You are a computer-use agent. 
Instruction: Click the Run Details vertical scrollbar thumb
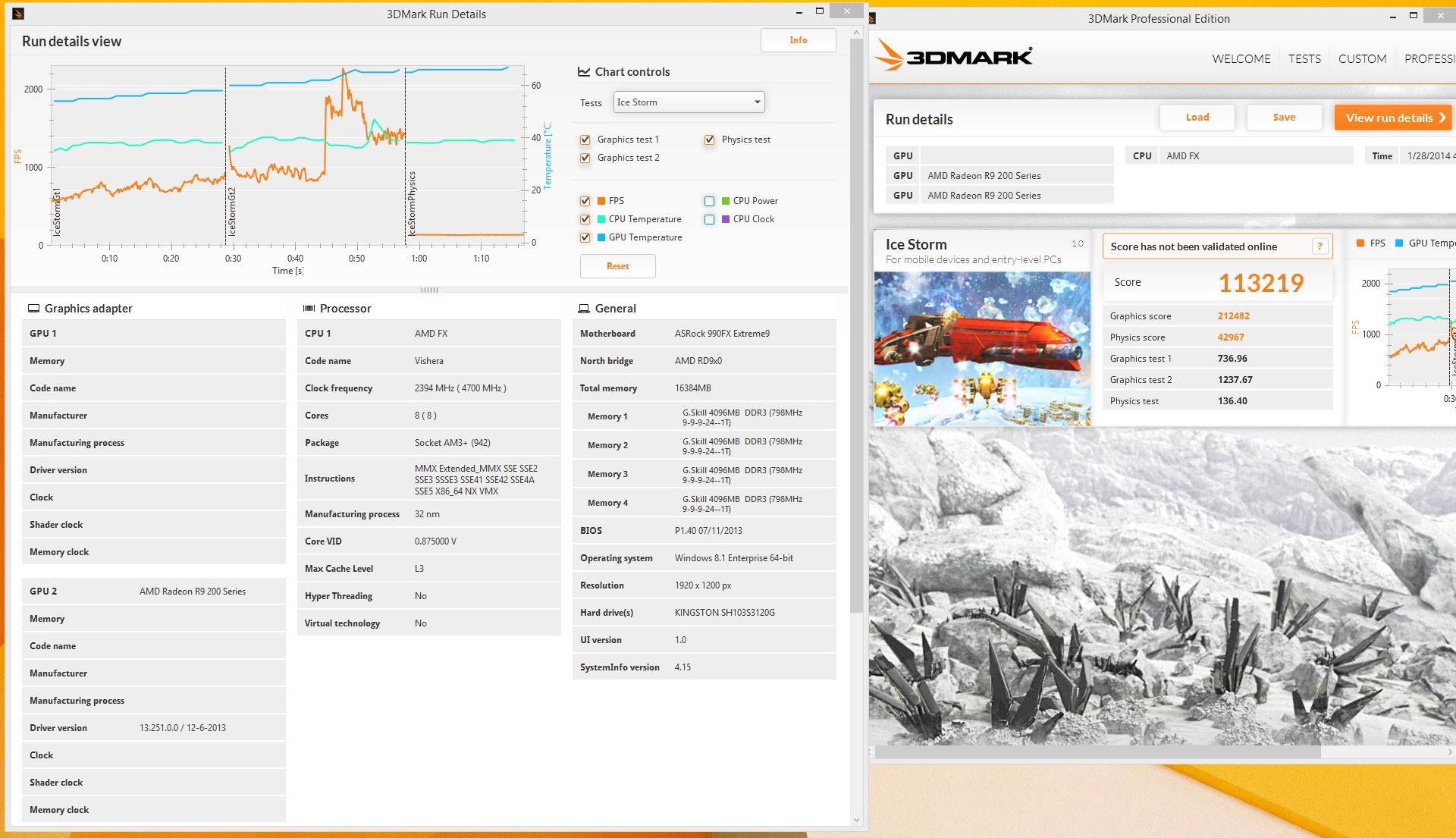pyautogui.click(x=856, y=326)
